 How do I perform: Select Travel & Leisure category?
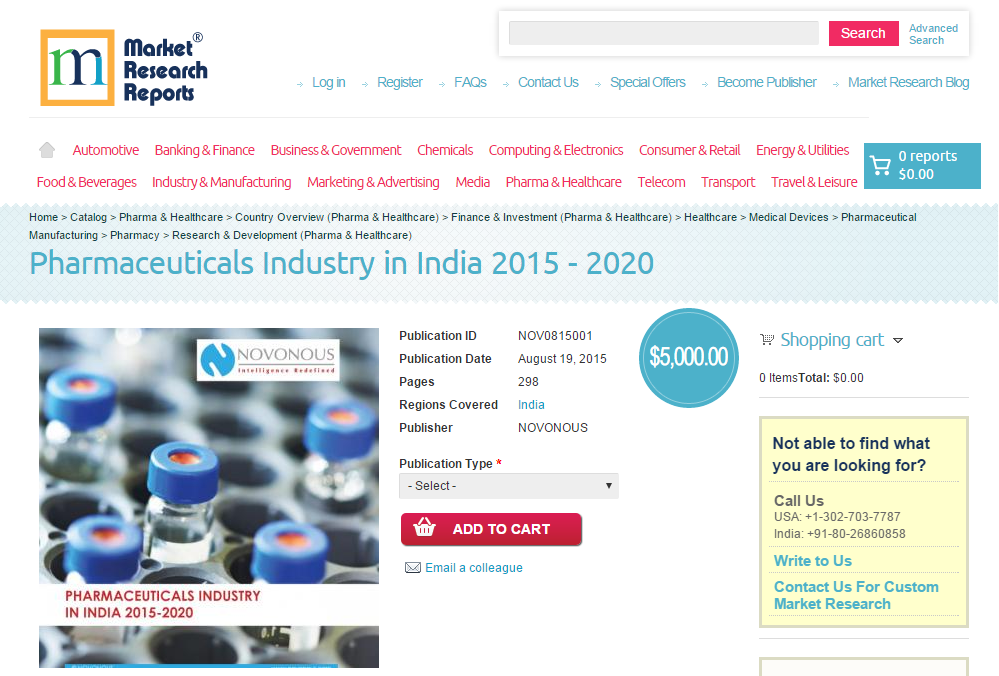point(814,182)
